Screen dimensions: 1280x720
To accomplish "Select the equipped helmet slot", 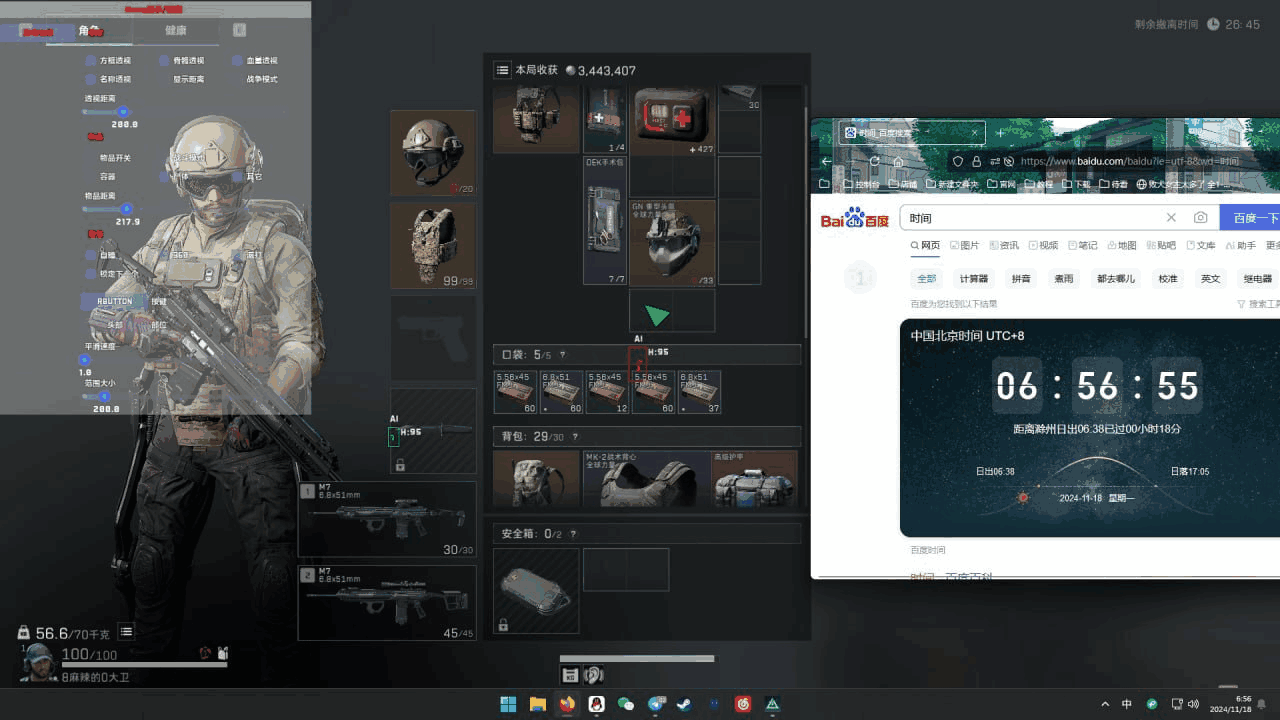I will [433, 153].
